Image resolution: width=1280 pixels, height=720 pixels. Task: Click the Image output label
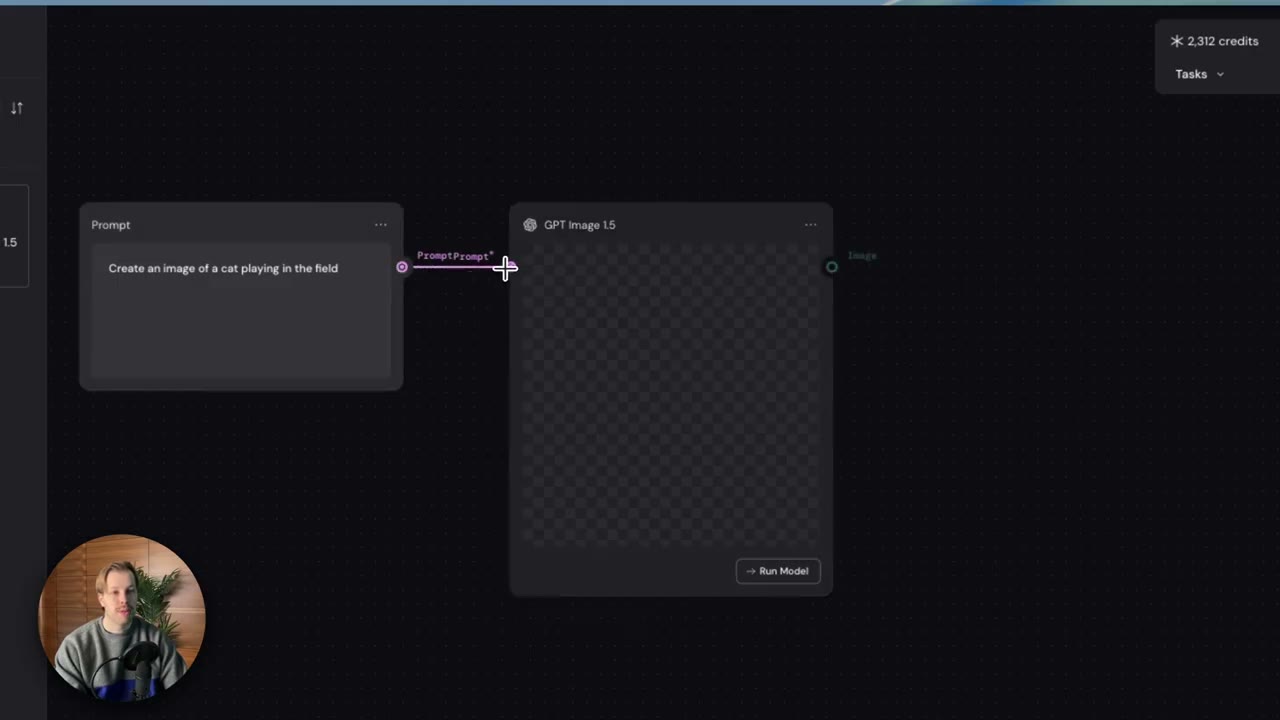(862, 256)
